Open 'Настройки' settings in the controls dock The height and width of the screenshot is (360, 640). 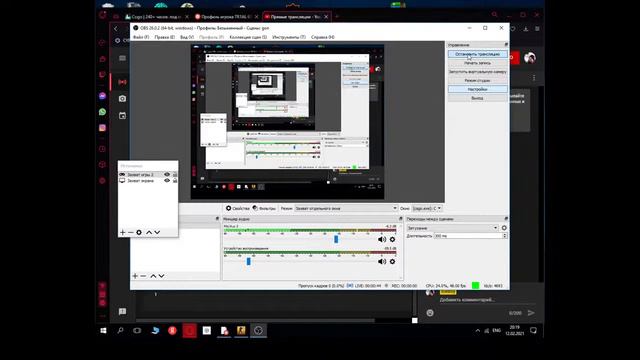(478, 89)
